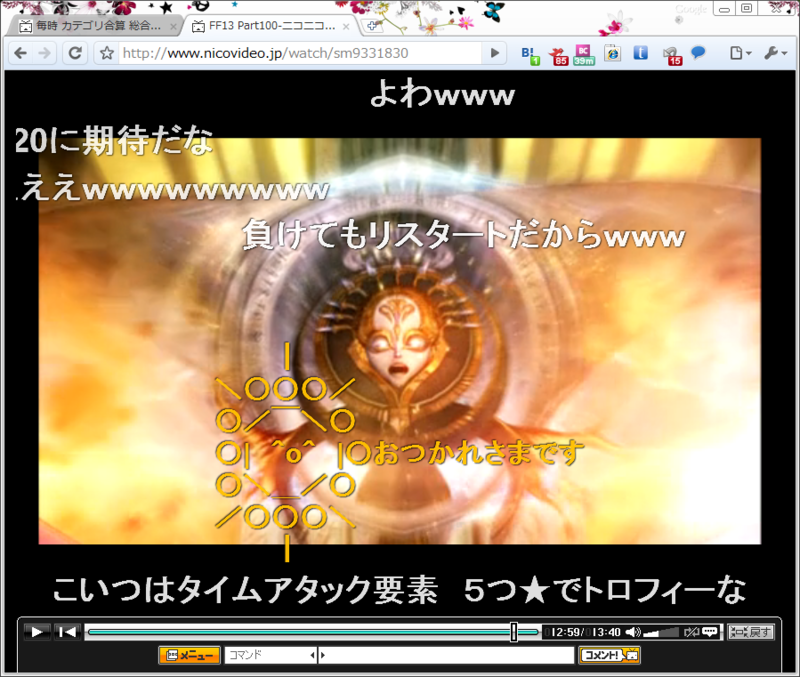The width and height of the screenshot is (800, 677).
Task: Open the page menu dropdown
Action: (x=740, y=53)
